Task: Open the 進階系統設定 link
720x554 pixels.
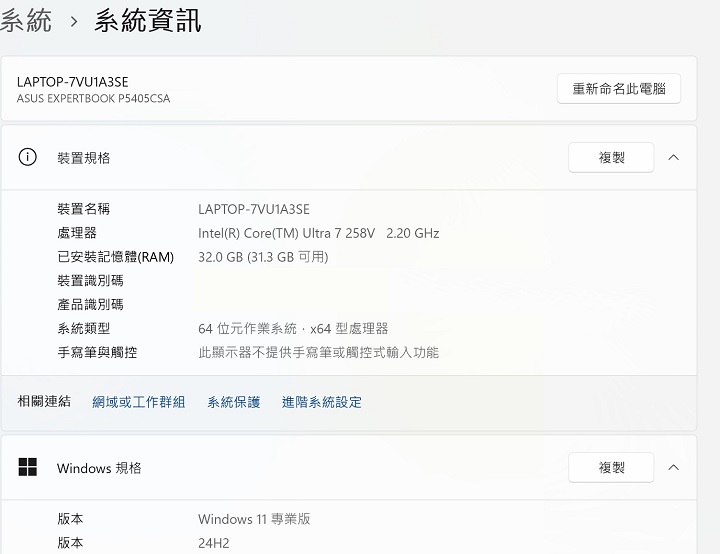Action: coord(321,402)
